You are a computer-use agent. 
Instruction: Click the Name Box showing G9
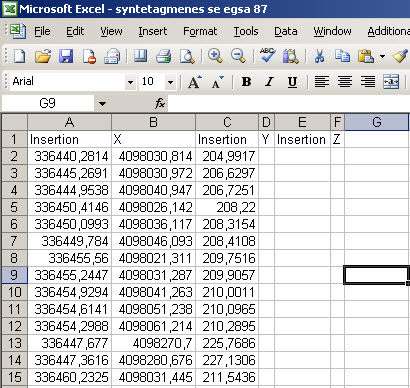47,104
